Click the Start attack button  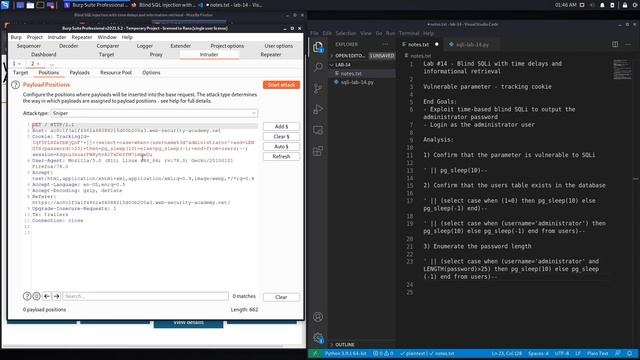coord(281,85)
